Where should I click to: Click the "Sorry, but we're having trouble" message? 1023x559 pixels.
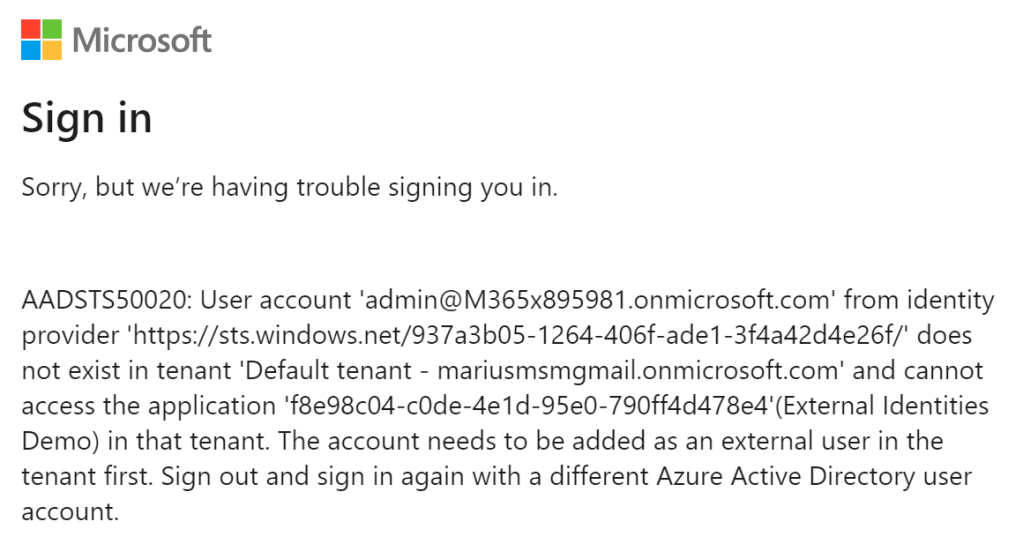click(x=289, y=188)
